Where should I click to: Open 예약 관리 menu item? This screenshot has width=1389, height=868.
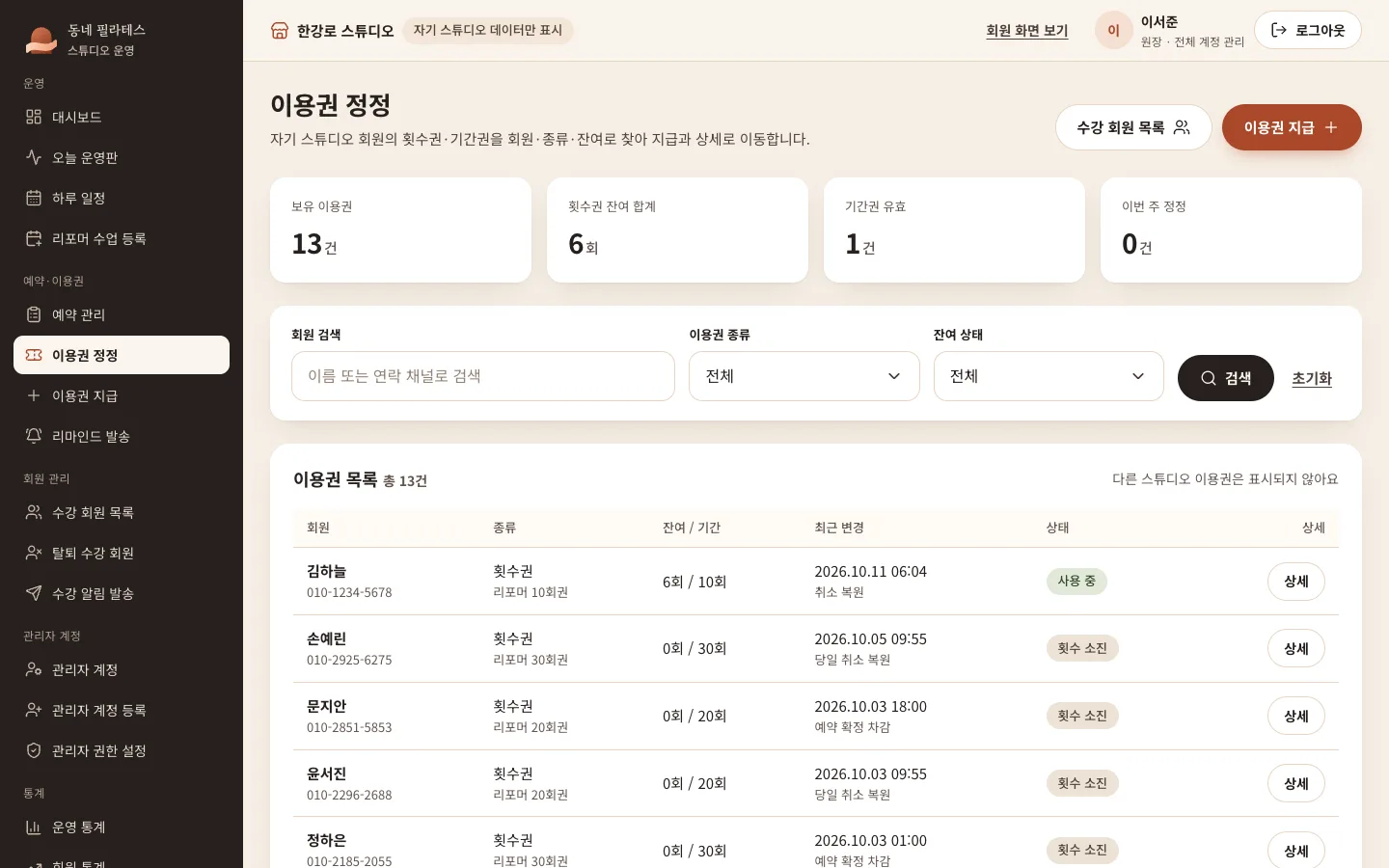(122, 314)
